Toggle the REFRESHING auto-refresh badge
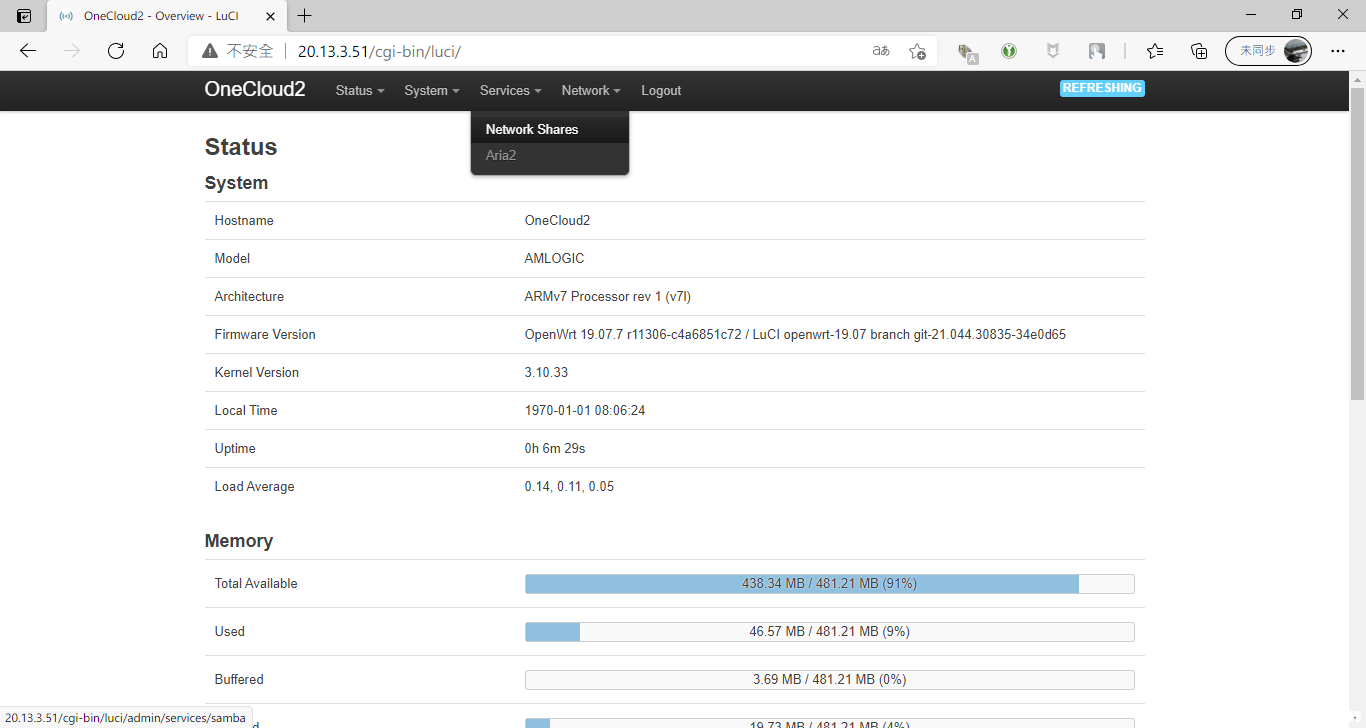The height and width of the screenshot is (728, 1366). click(1102, 88)
